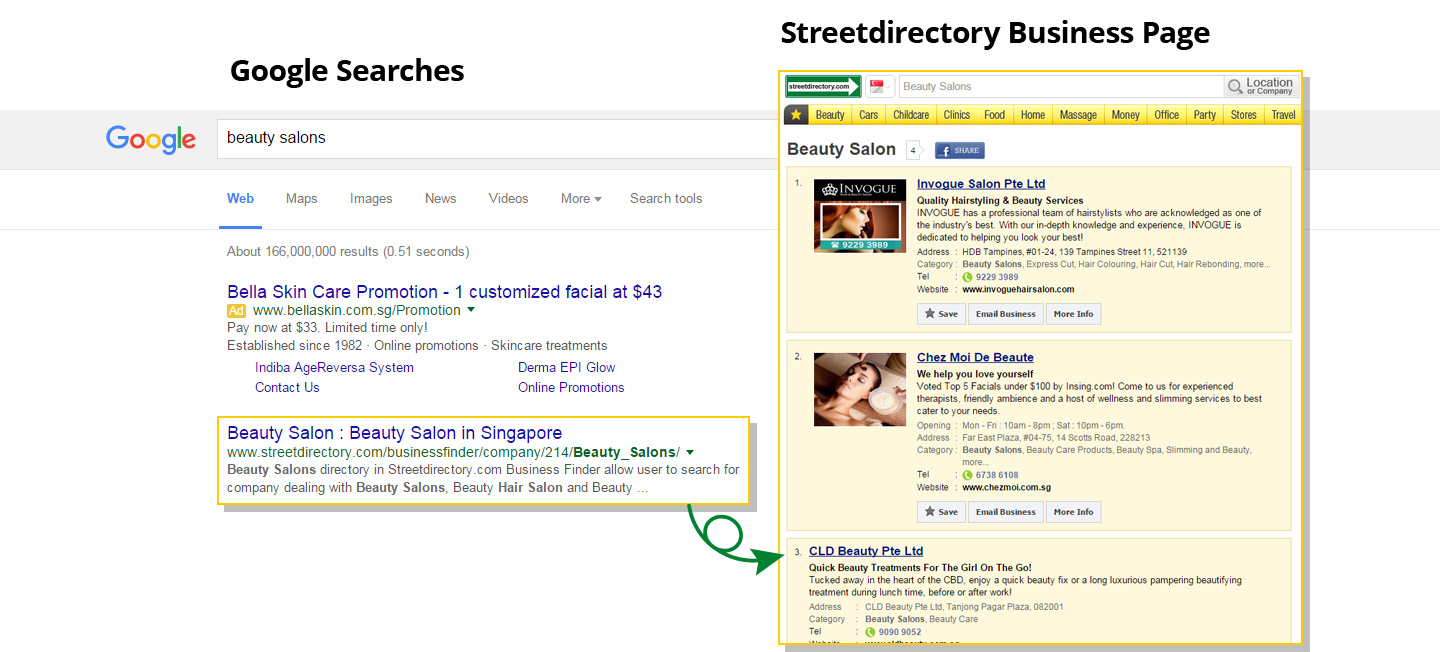The width and height of the screenshot is (1440, 652).
Task: Select the Cars category tab
Action: (x=869, y=115)
